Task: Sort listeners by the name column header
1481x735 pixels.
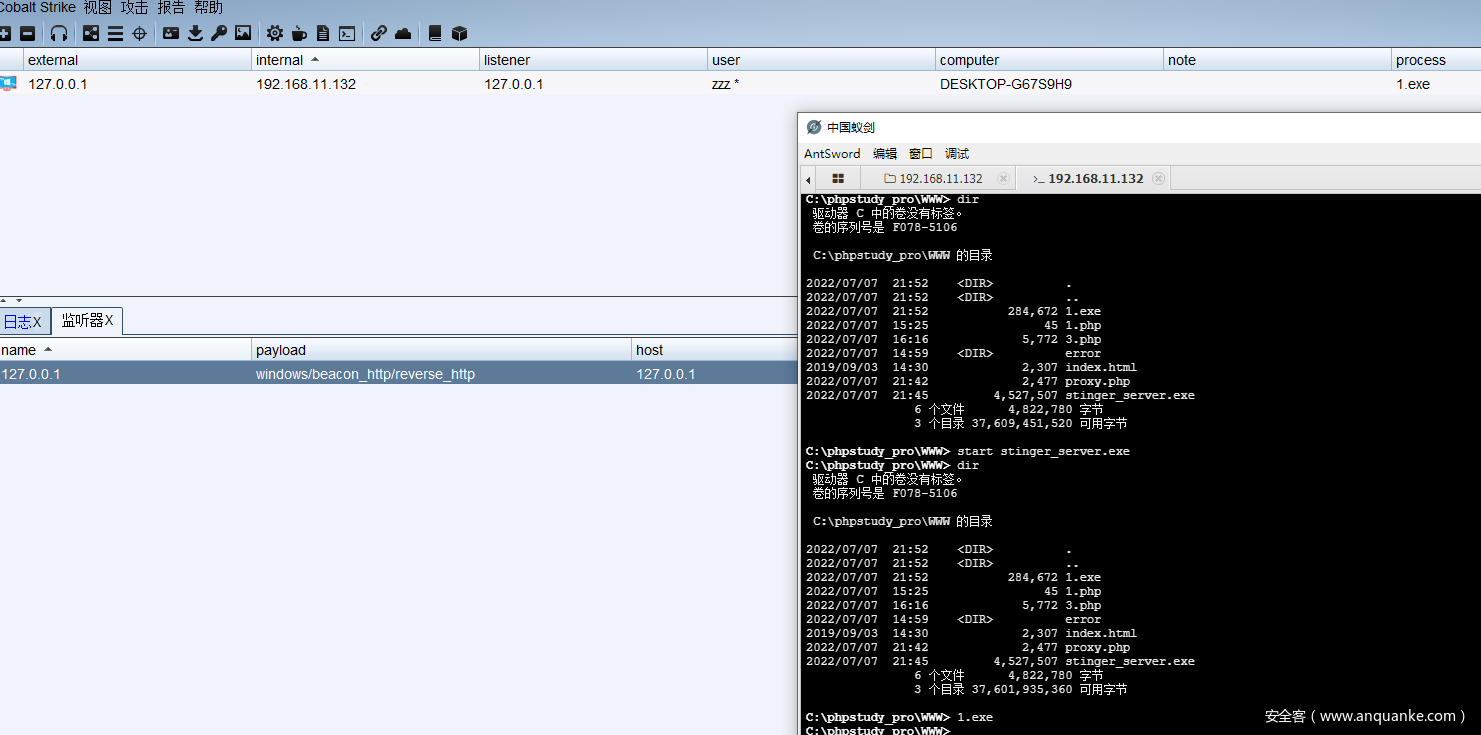Action: coord(19,350)
